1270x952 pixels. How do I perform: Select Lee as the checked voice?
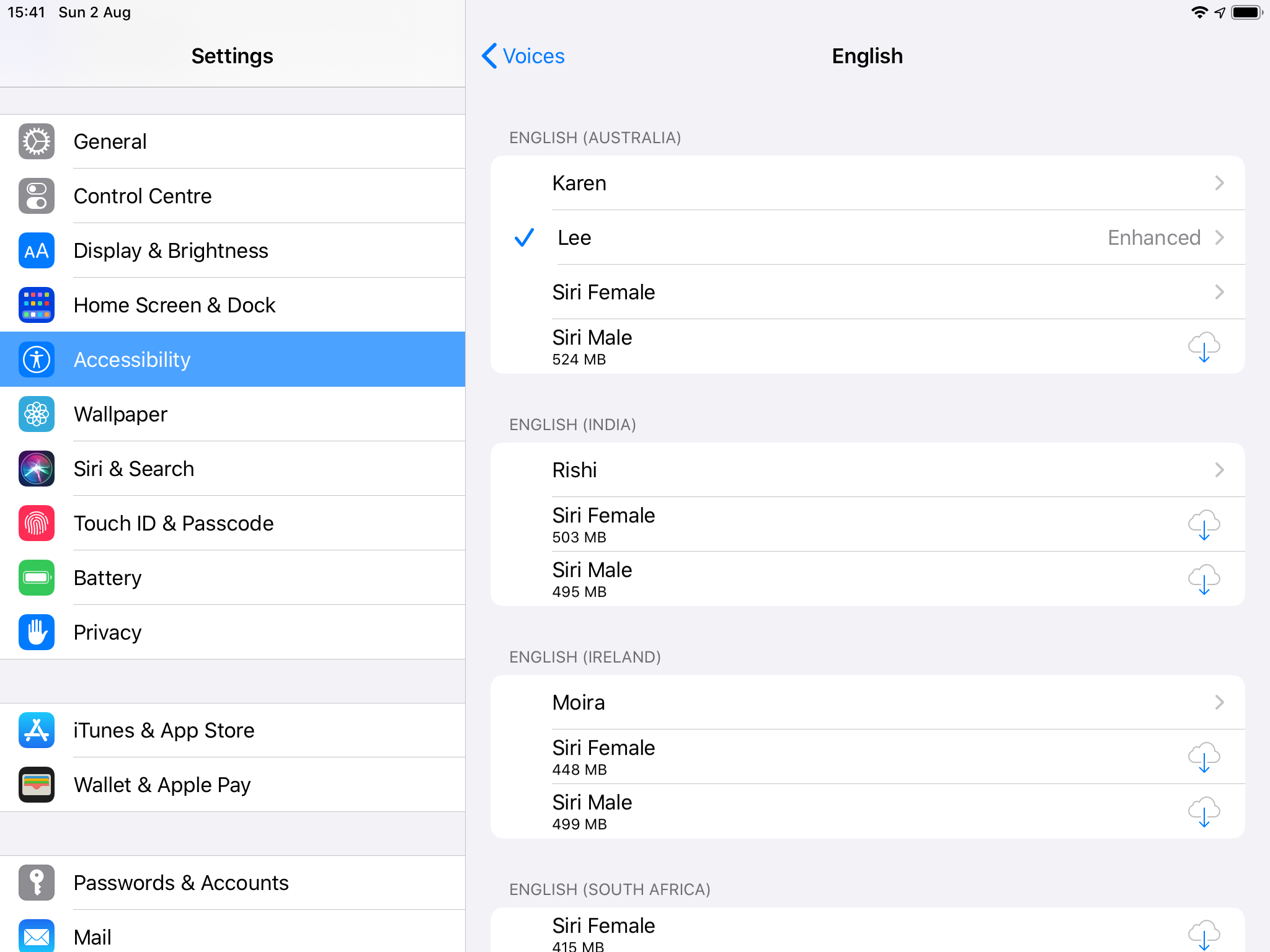pyautogui.click(x=574, y=237)
